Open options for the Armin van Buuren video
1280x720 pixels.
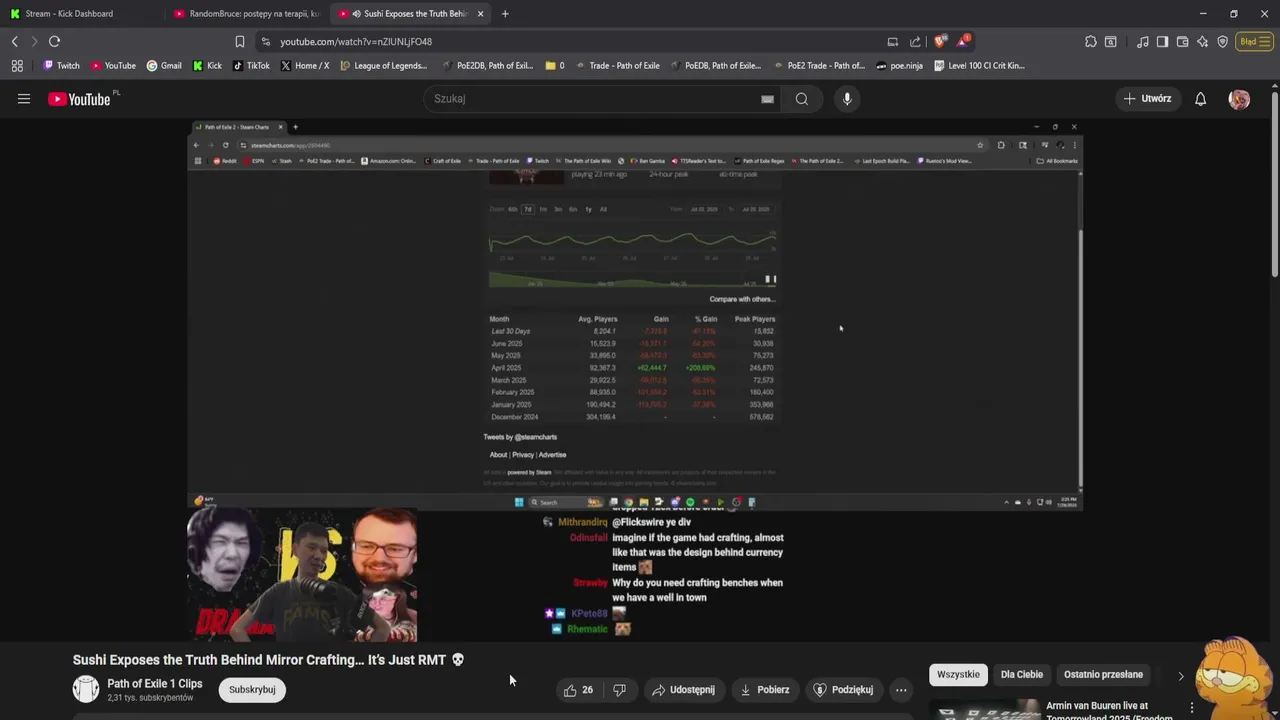1191,708
